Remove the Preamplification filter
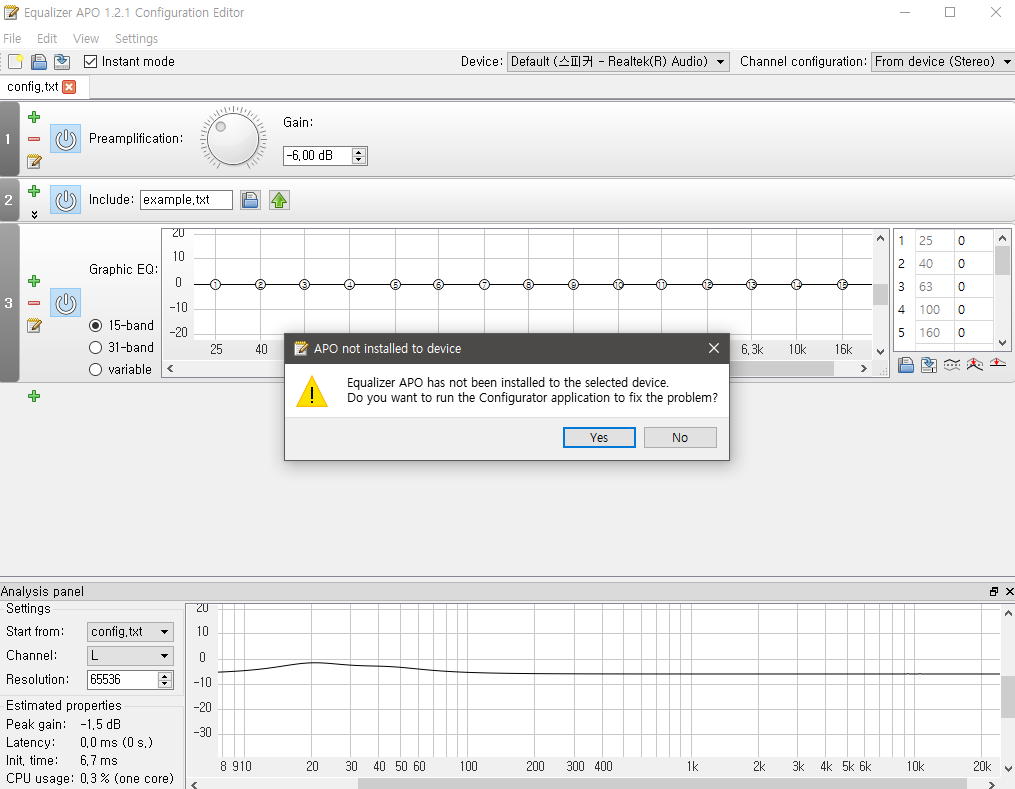The image size is (1015, 789). pyautogui.click(x=34, y=139)
